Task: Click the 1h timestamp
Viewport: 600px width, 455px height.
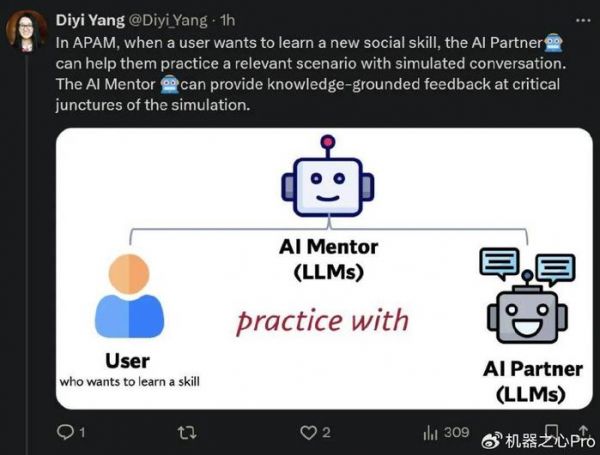Action: (228, 20)
